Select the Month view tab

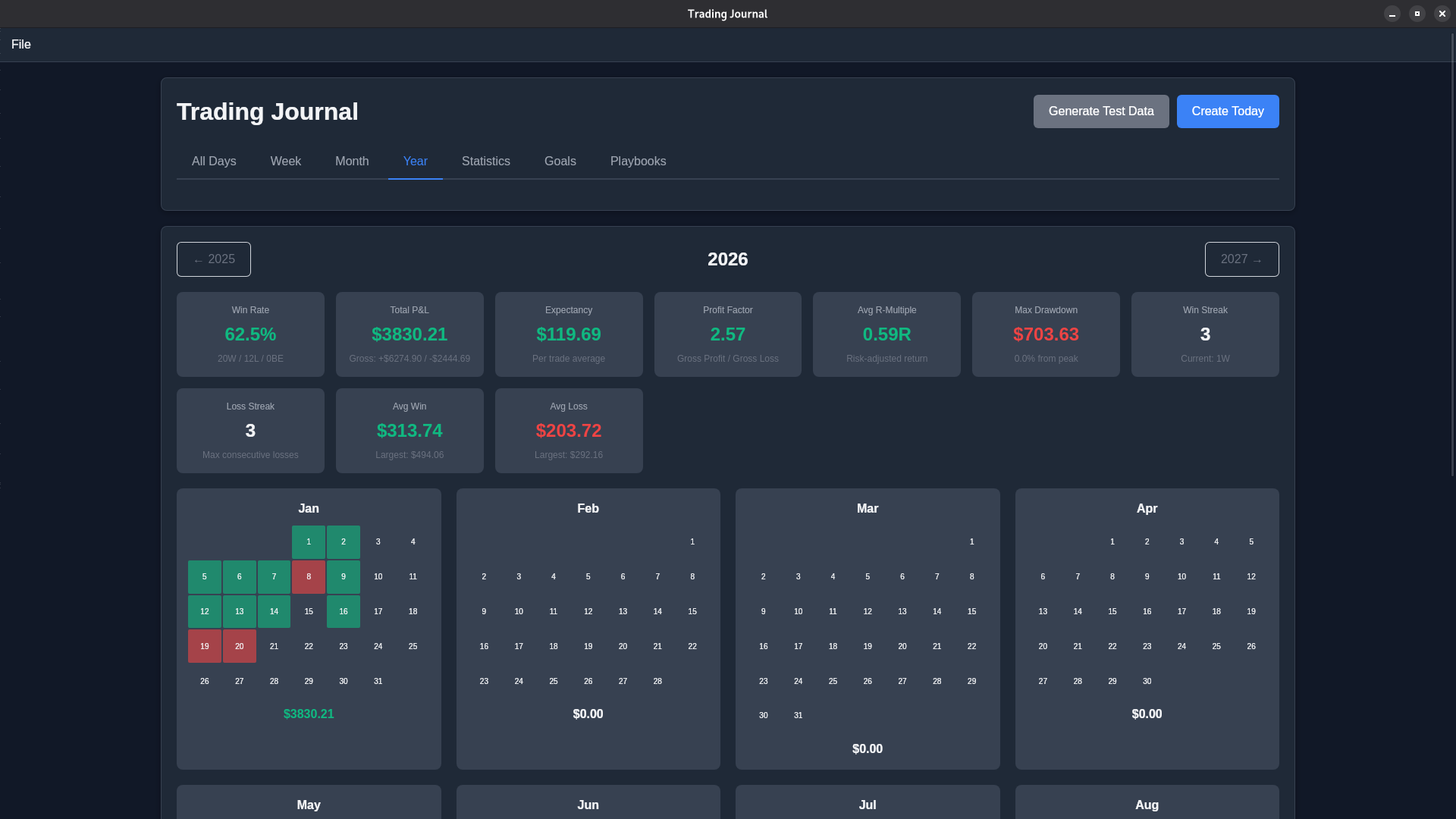352,162
